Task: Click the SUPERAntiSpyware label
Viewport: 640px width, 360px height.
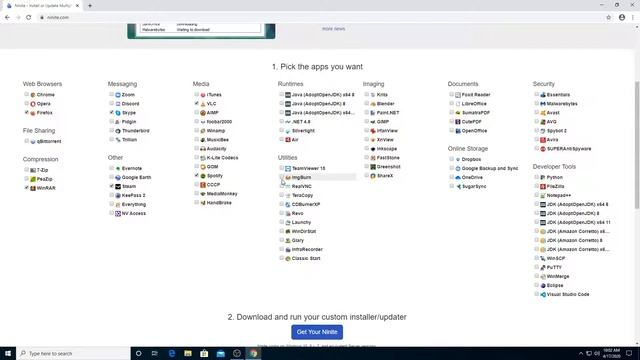Action: click(569, 149)
